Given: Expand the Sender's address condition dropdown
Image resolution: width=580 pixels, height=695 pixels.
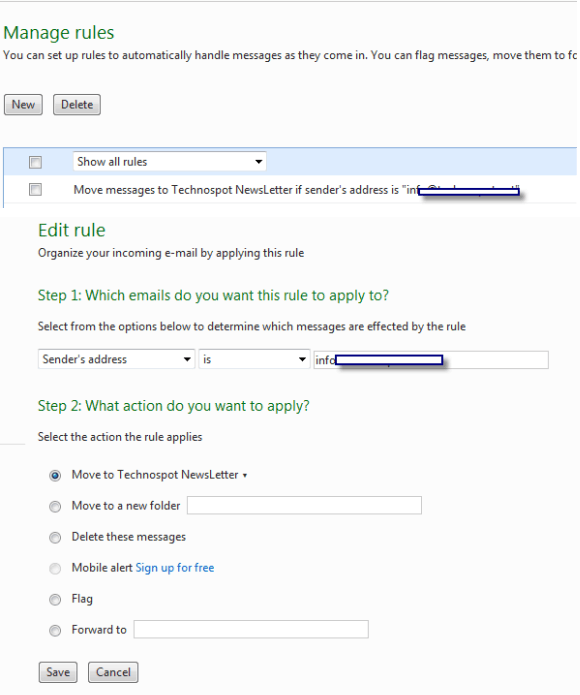Looking at the screenshot, I should [x=116, y=359].
